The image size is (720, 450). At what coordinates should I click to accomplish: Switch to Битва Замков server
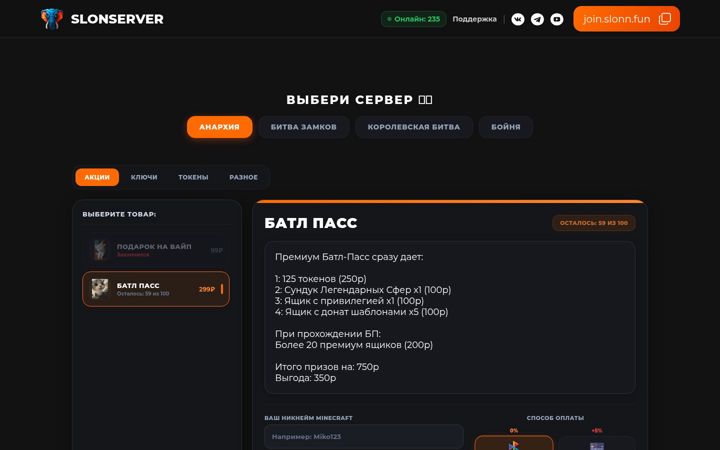click(x=304, y=127)
